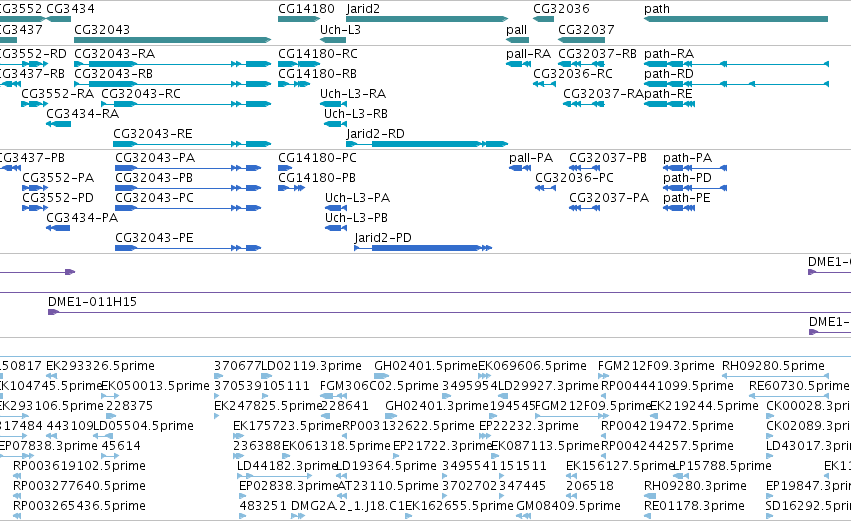The width and height of the screenshot is (851, 521).
Task: Open EST RP003619102.5prime label
Action: point(79,466)
